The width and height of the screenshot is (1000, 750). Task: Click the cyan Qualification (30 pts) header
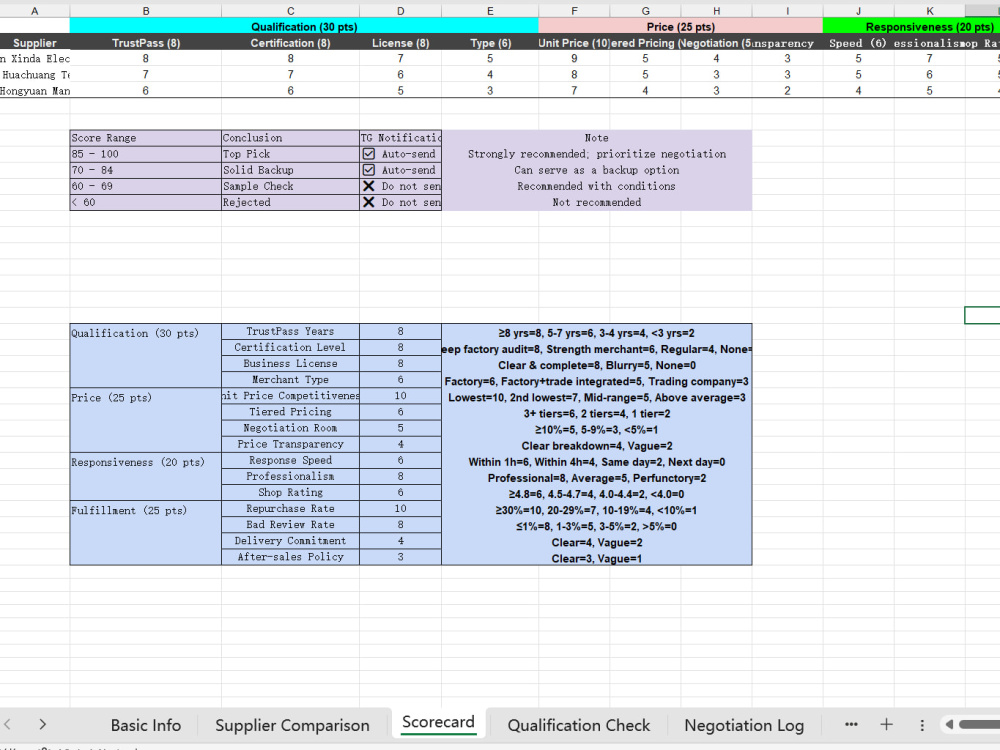(x=304, y=27)
